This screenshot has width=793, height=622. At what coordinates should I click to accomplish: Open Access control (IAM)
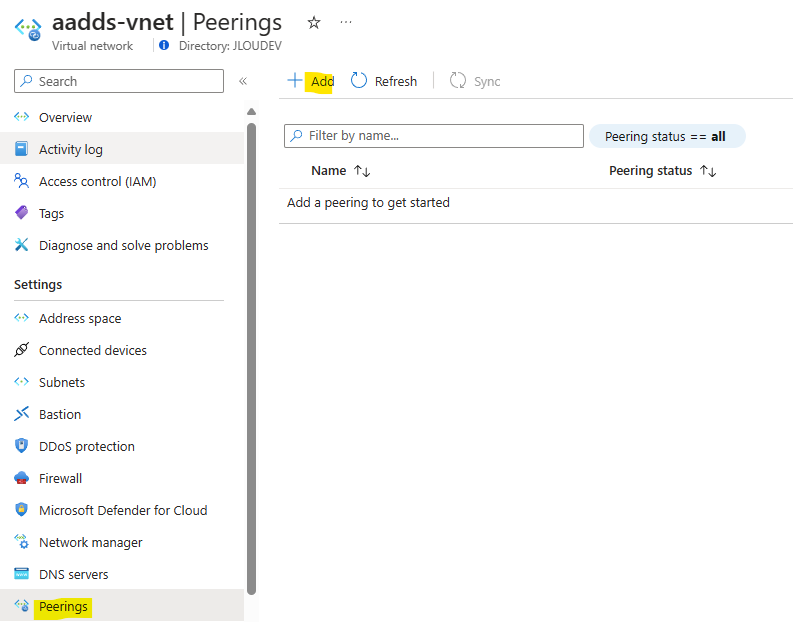(98, 182)
